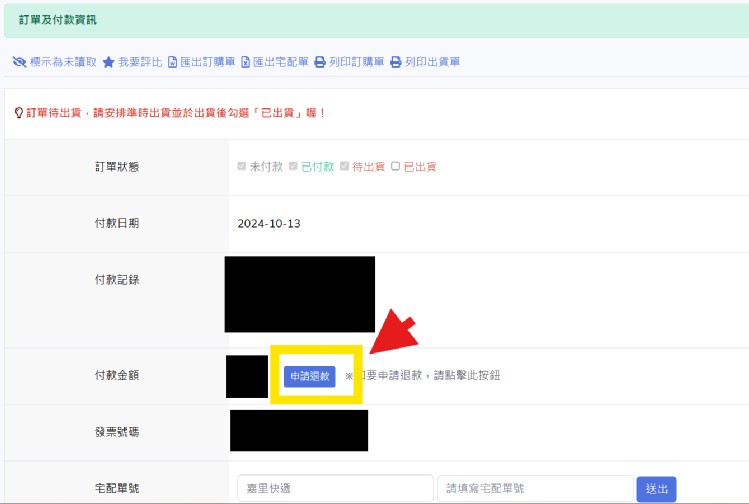Click the 付款記錄 row label
This screenshot has height=504, width=749.
117,280
